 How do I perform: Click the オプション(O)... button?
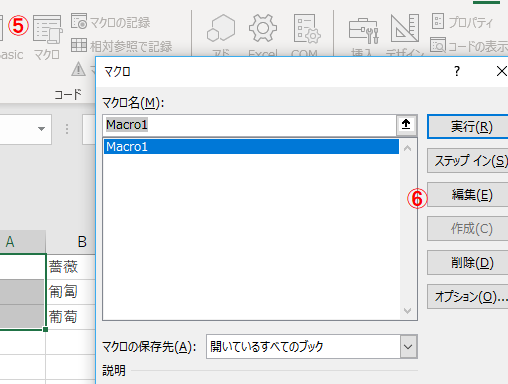[x=468, y=297]
